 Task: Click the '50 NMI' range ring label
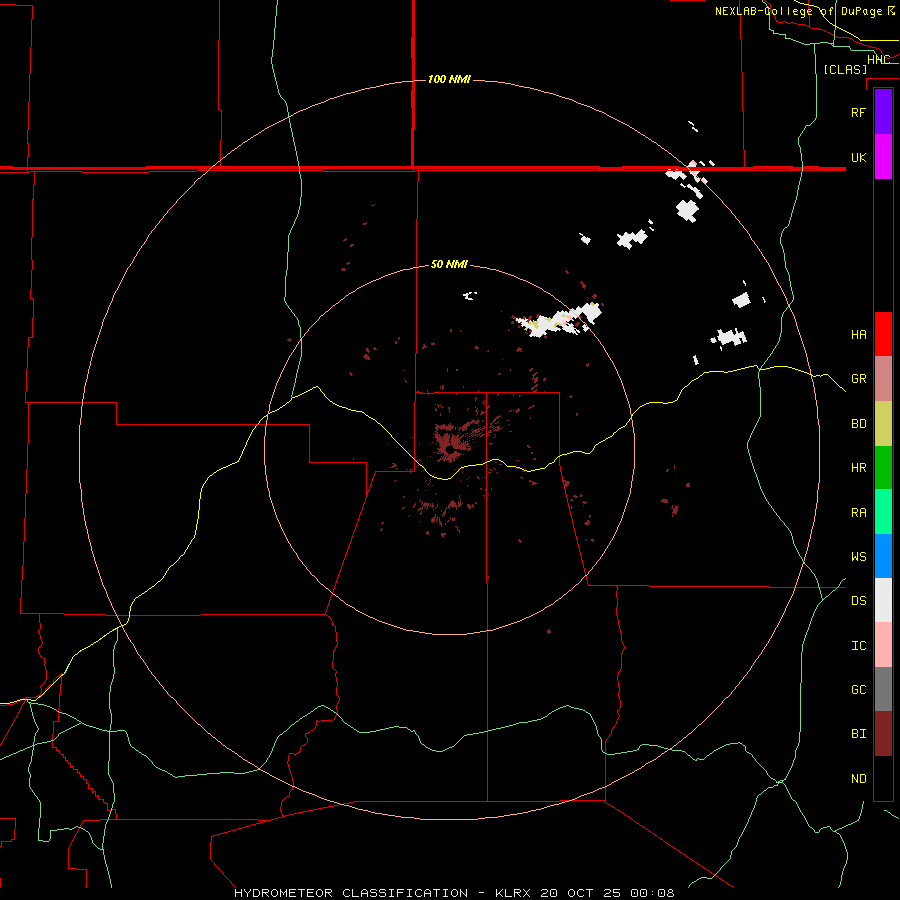click(x=449, y=264)
